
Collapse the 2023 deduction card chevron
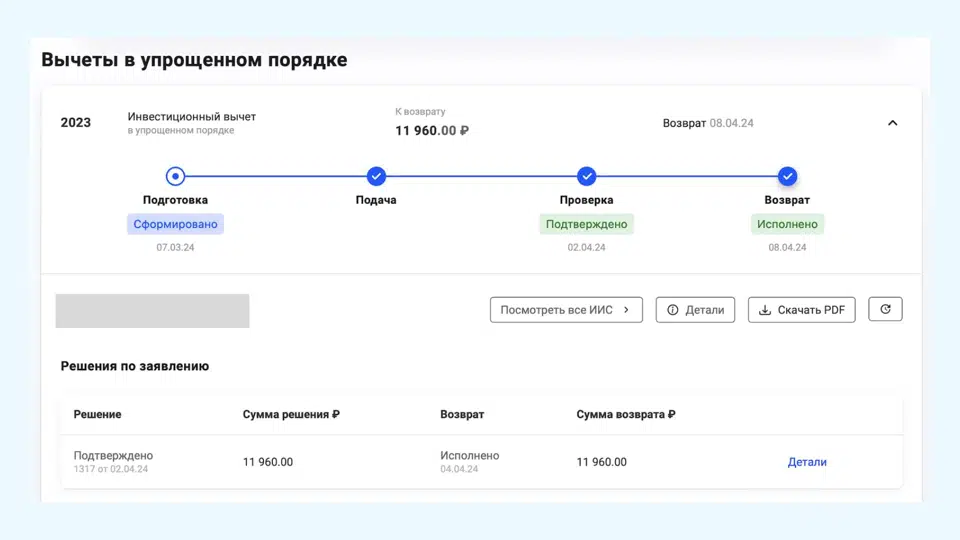coord(892,123)
